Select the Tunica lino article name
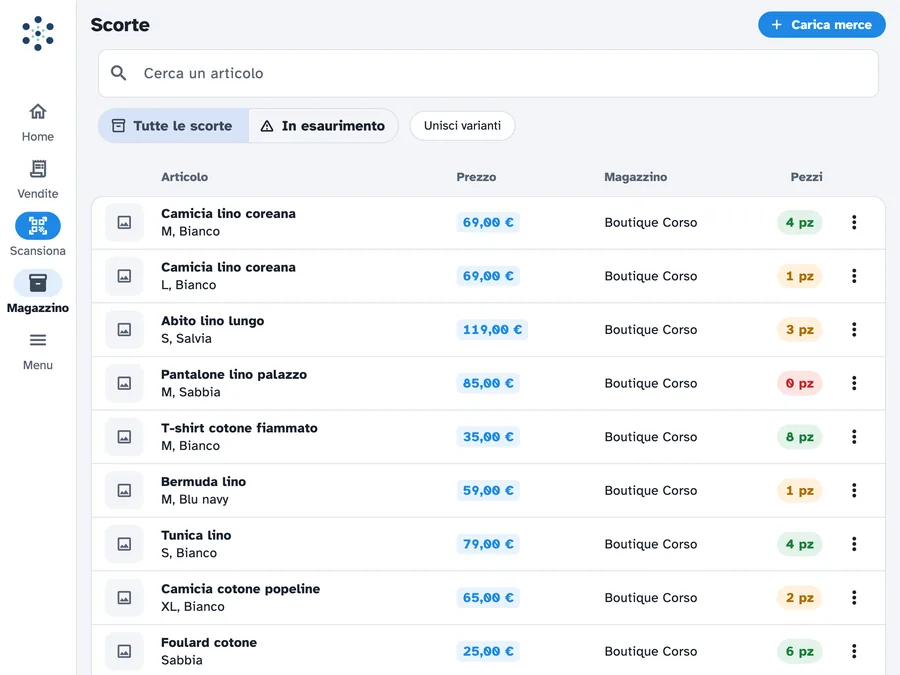 click(x=196, y=535)
